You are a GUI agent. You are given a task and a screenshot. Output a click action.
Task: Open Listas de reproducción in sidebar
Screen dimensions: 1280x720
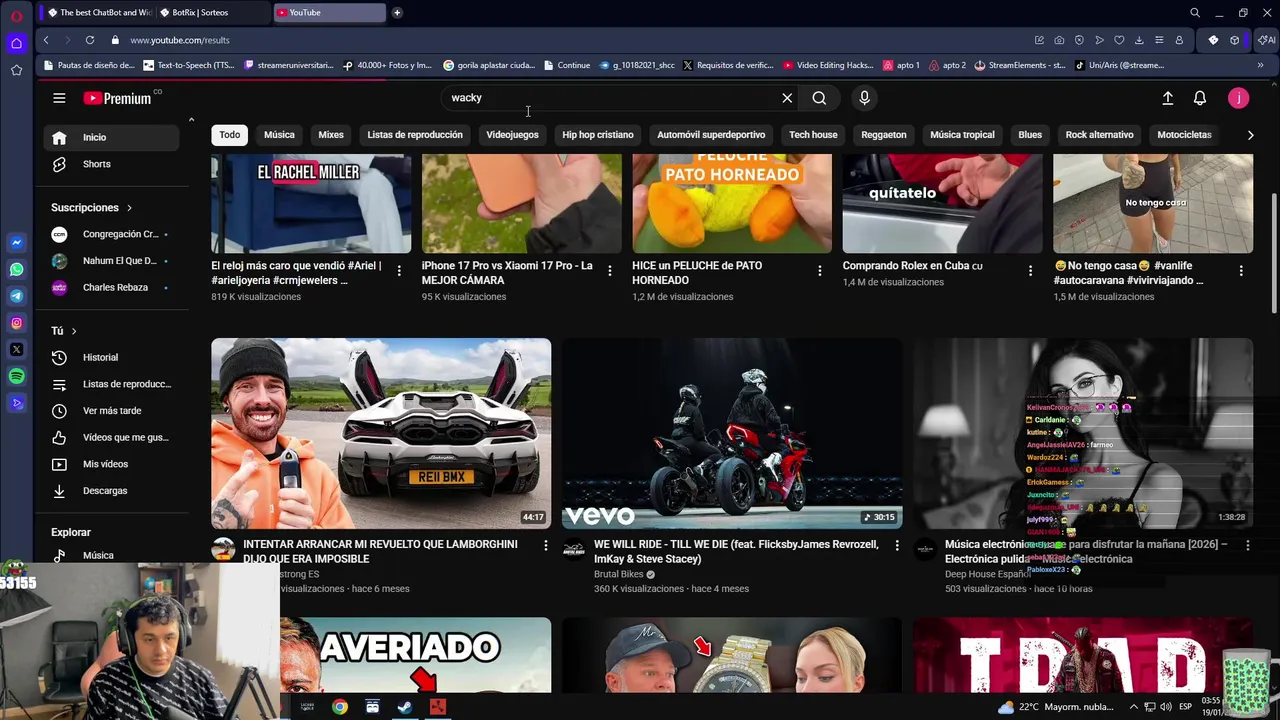point(109,384)
